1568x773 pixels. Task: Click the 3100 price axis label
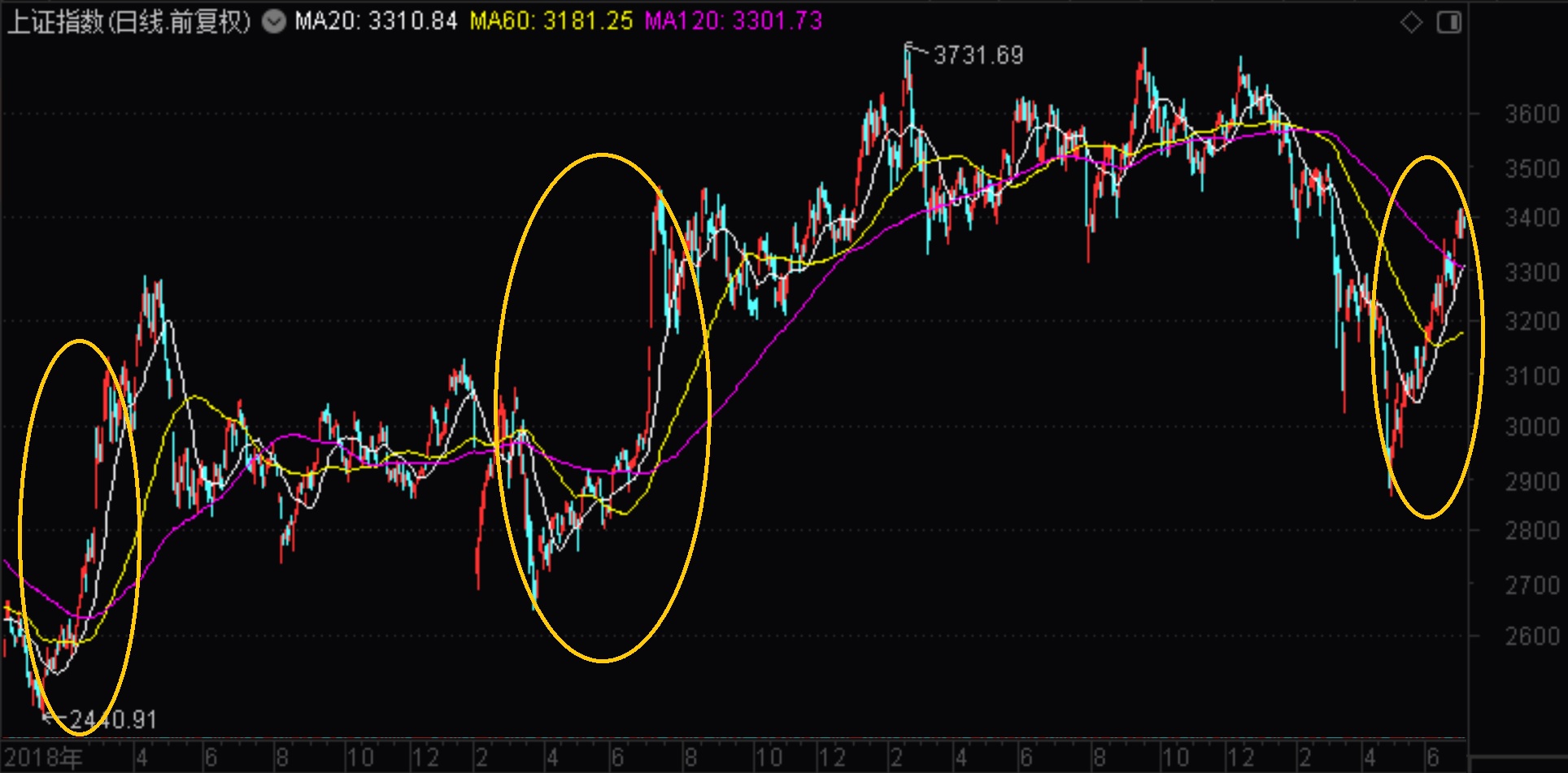(1532, 376)
